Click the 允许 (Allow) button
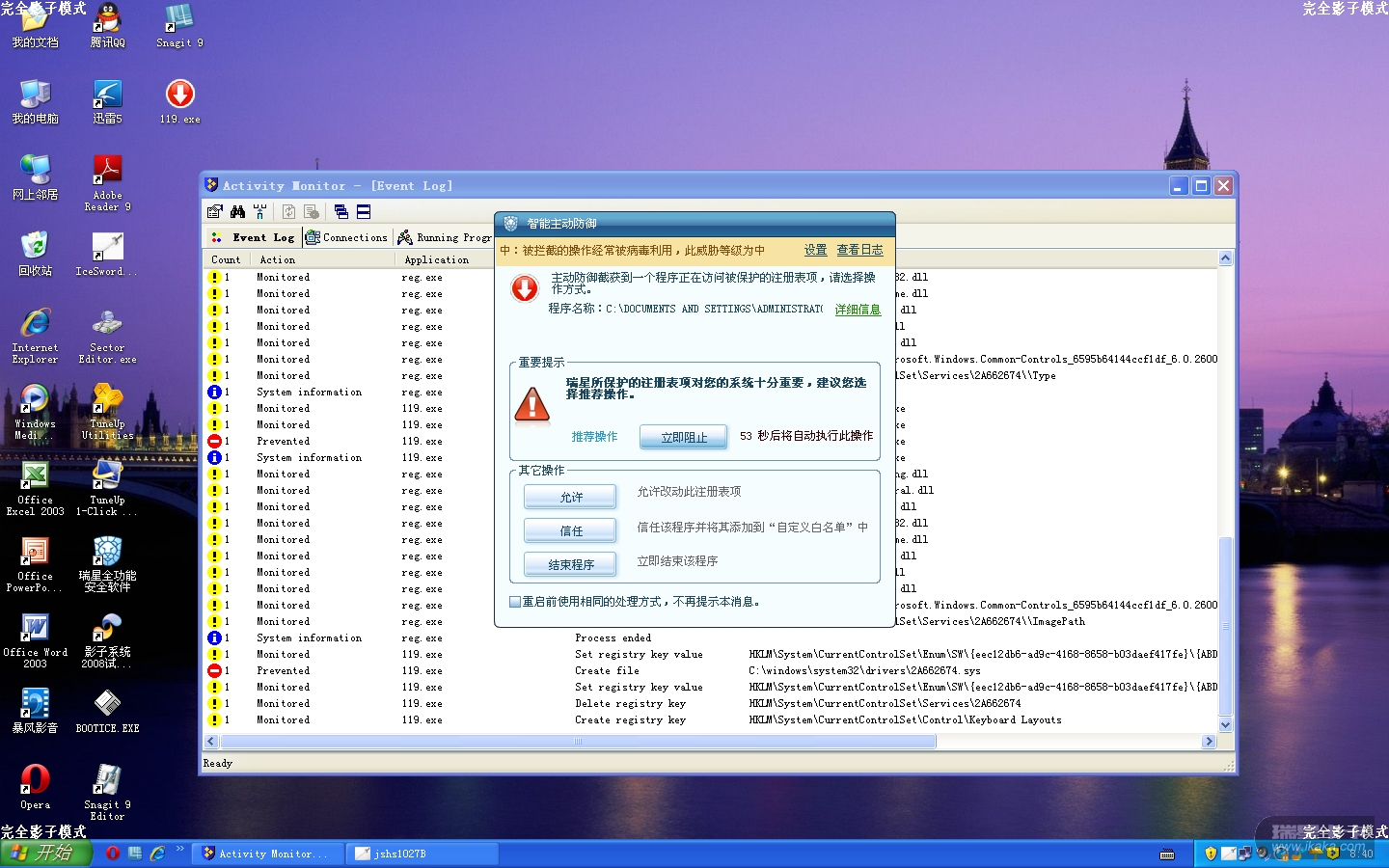Screen dimensions: 1389x868 pos(570,497)
